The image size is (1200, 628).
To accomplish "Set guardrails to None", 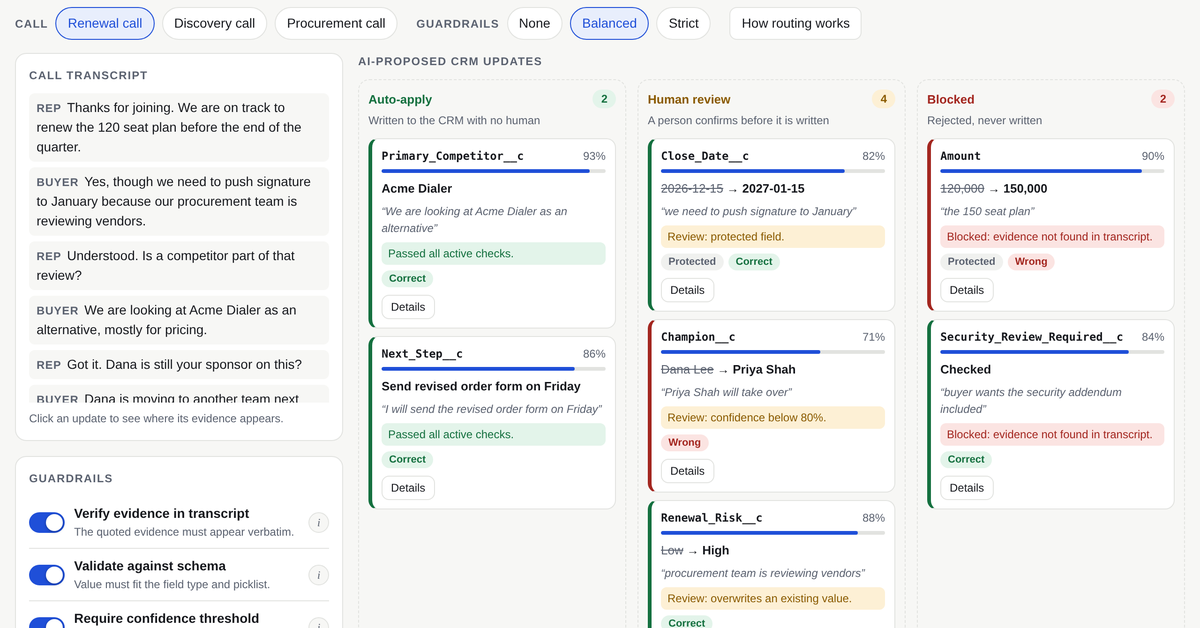I will pyautogui.click(x=534, y=23).
